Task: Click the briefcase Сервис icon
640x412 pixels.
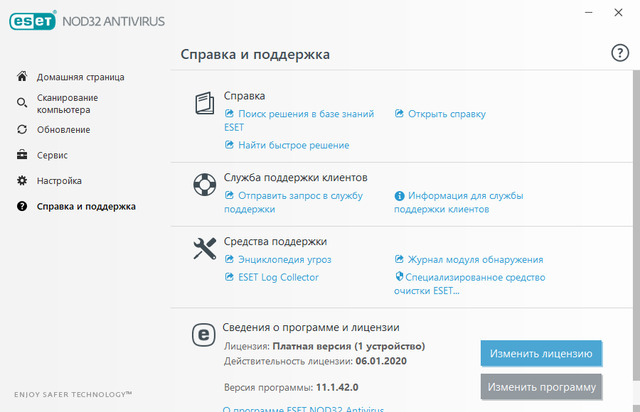Action: (23, 155)
